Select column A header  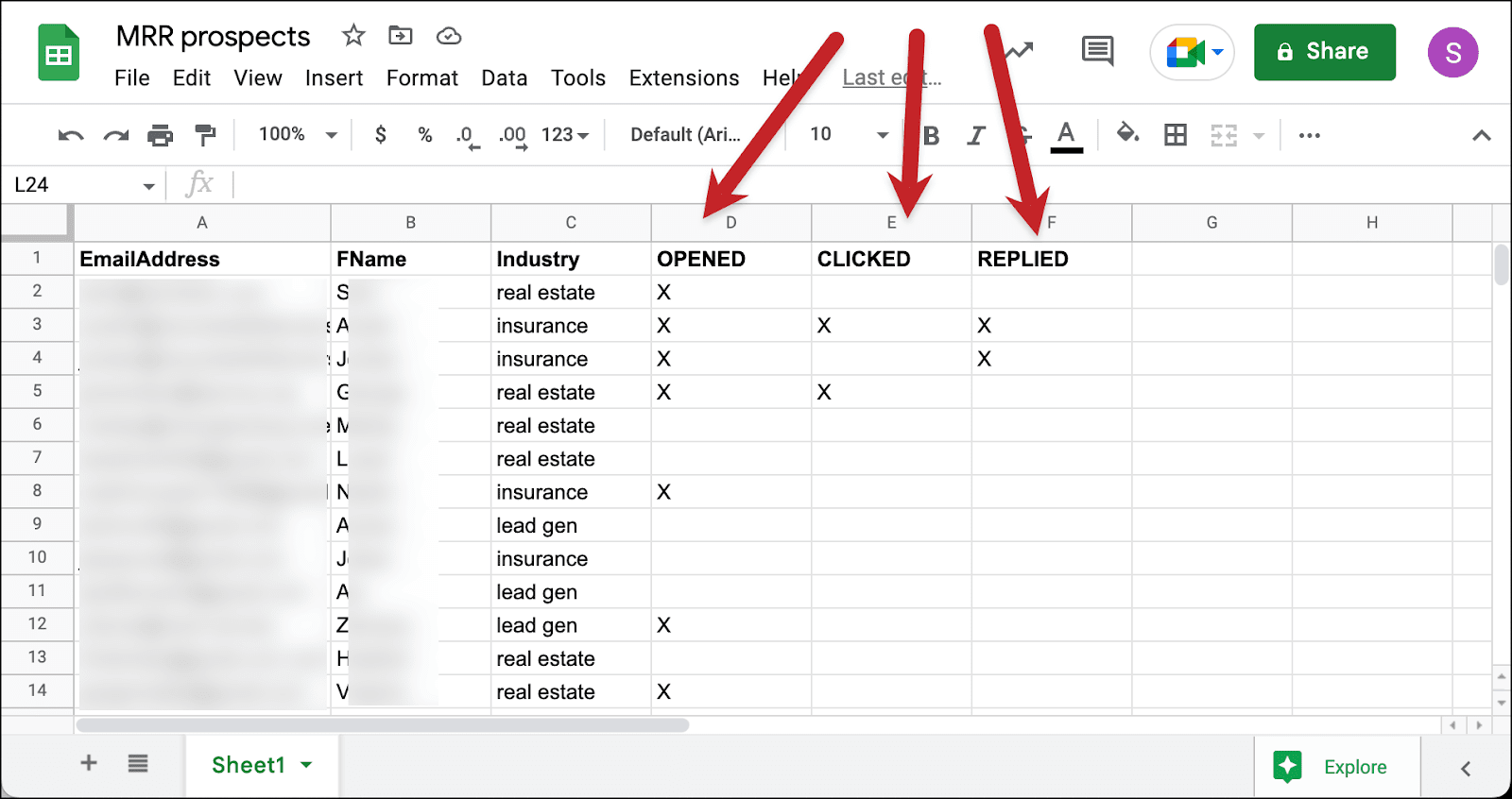pyautogui.click(x=202, y=223)
